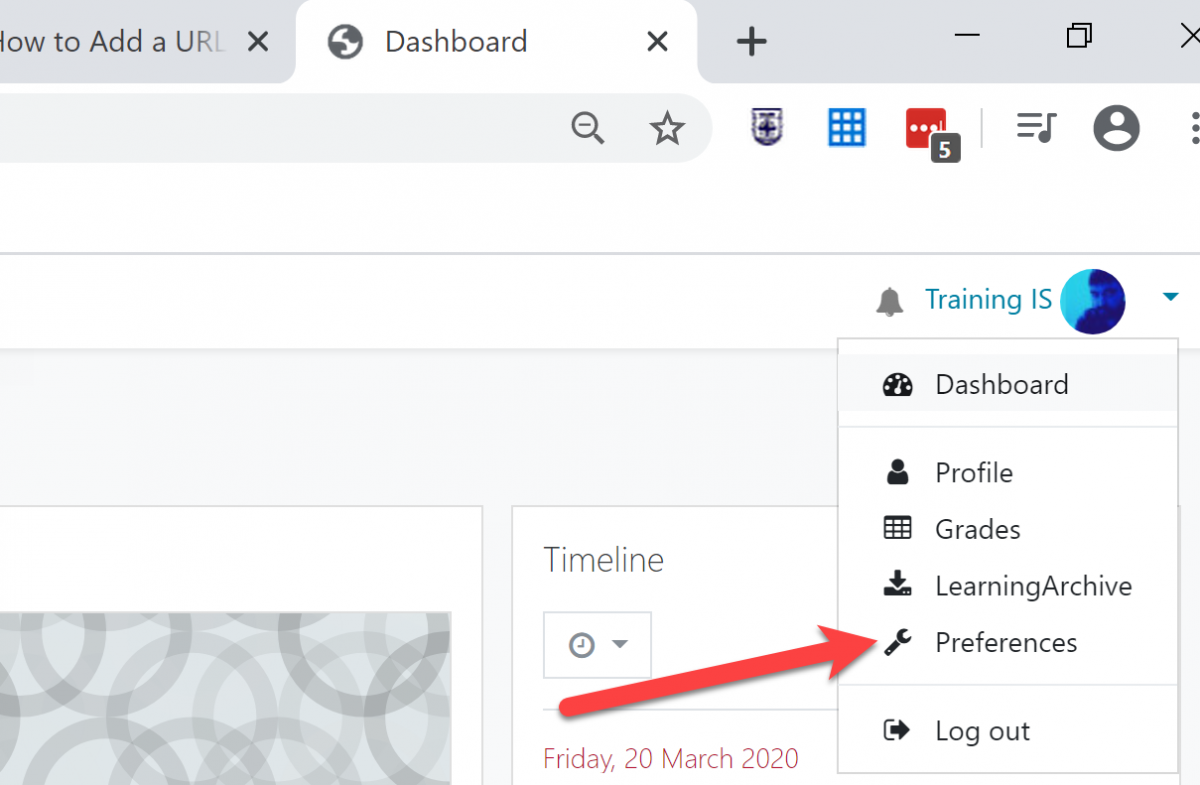1200x785 pixels.
Task: Open the Chrome profile avatar icon
Action: point(1116,127)
